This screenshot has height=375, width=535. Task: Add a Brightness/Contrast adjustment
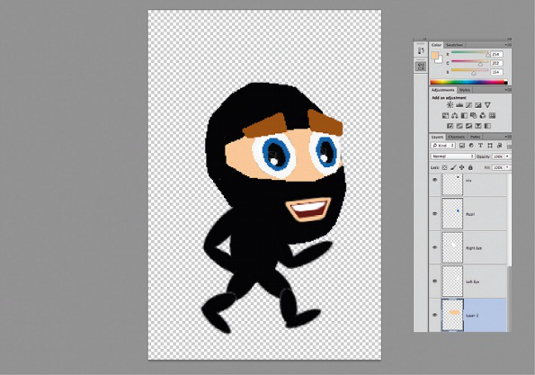click(450, 105)
